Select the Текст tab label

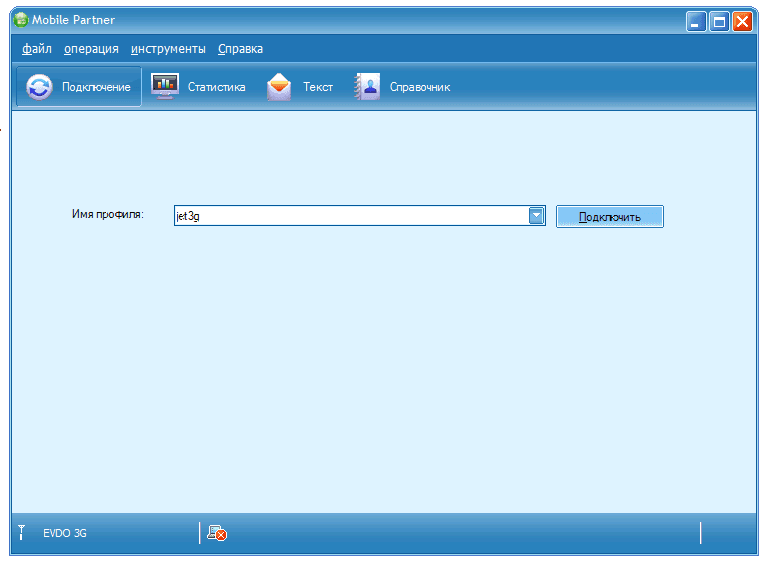point(318,87)
